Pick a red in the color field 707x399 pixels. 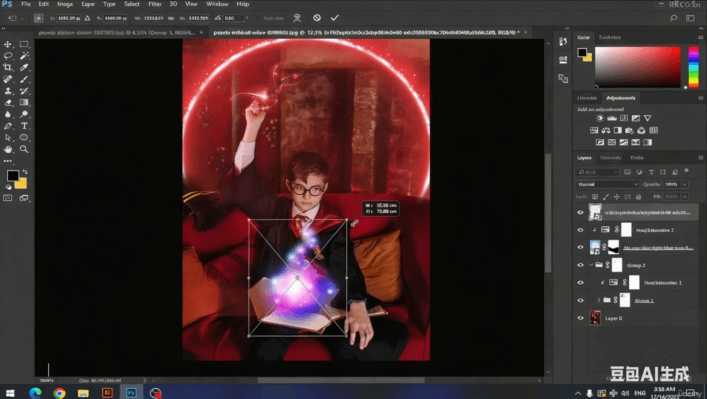click(x=638, y=67)
